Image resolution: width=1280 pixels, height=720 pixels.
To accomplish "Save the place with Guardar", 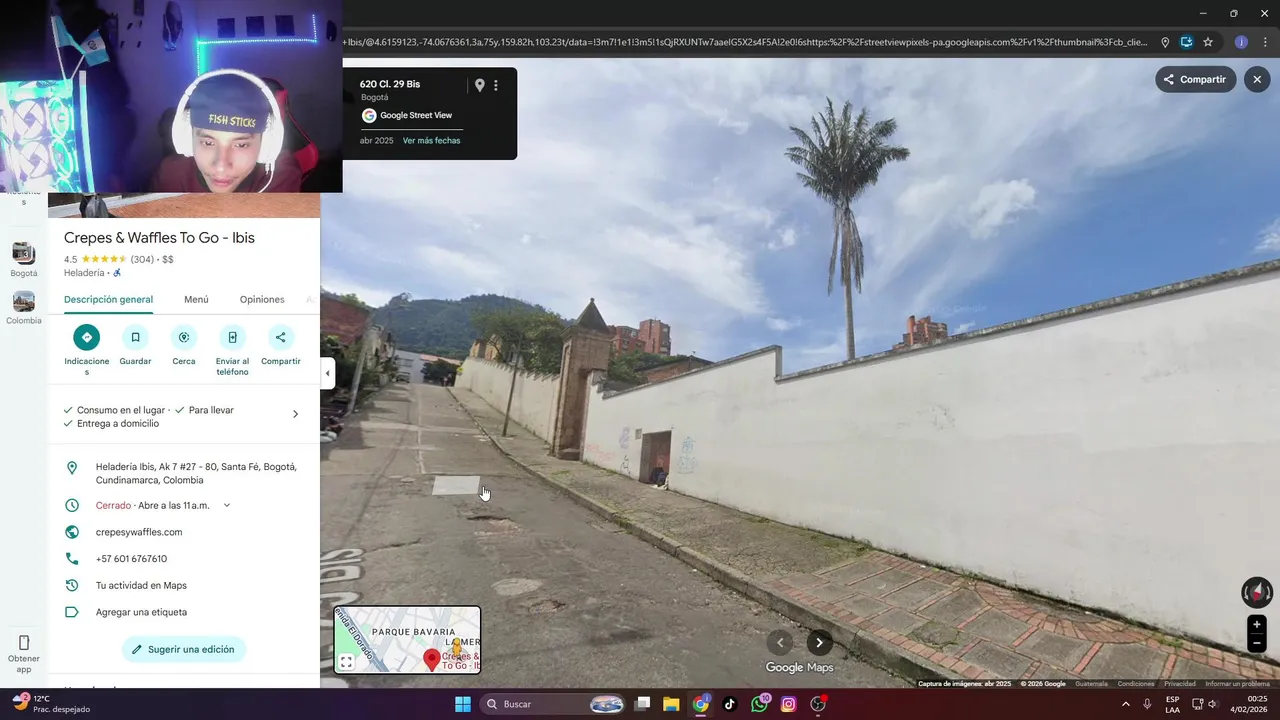I will pos(135,337).
